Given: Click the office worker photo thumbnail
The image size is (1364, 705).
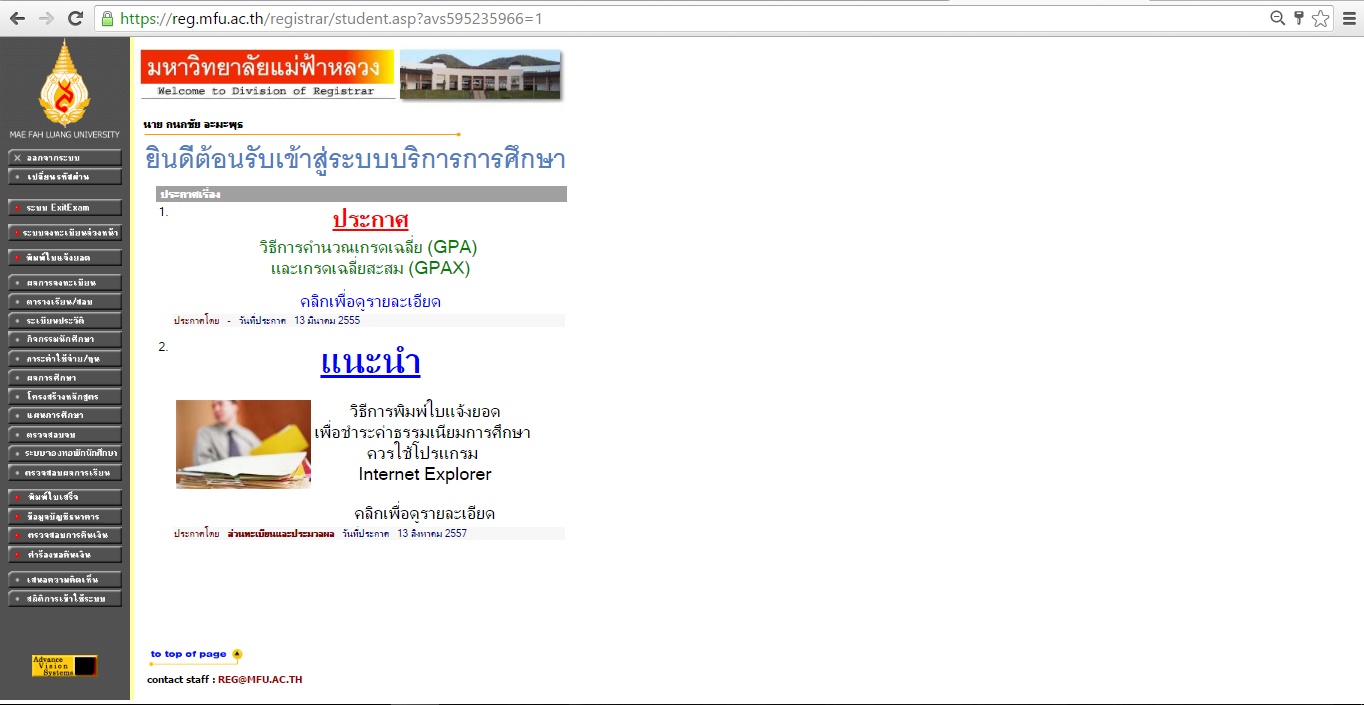Looking at the screenshot, I should 243,445.
